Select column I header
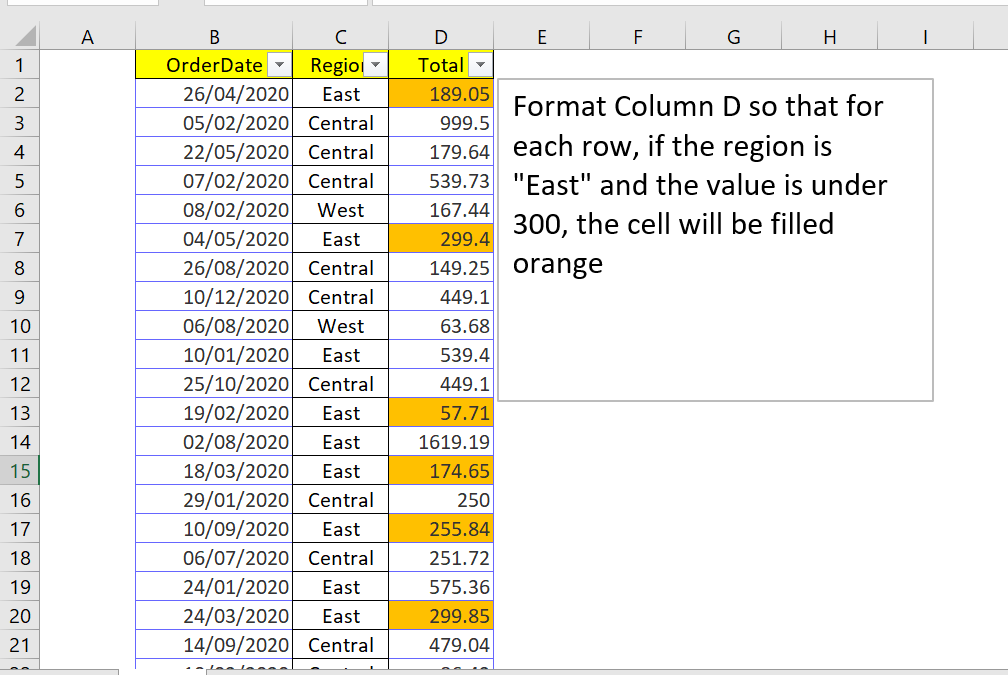The image size is (1008, 675). 925,37
